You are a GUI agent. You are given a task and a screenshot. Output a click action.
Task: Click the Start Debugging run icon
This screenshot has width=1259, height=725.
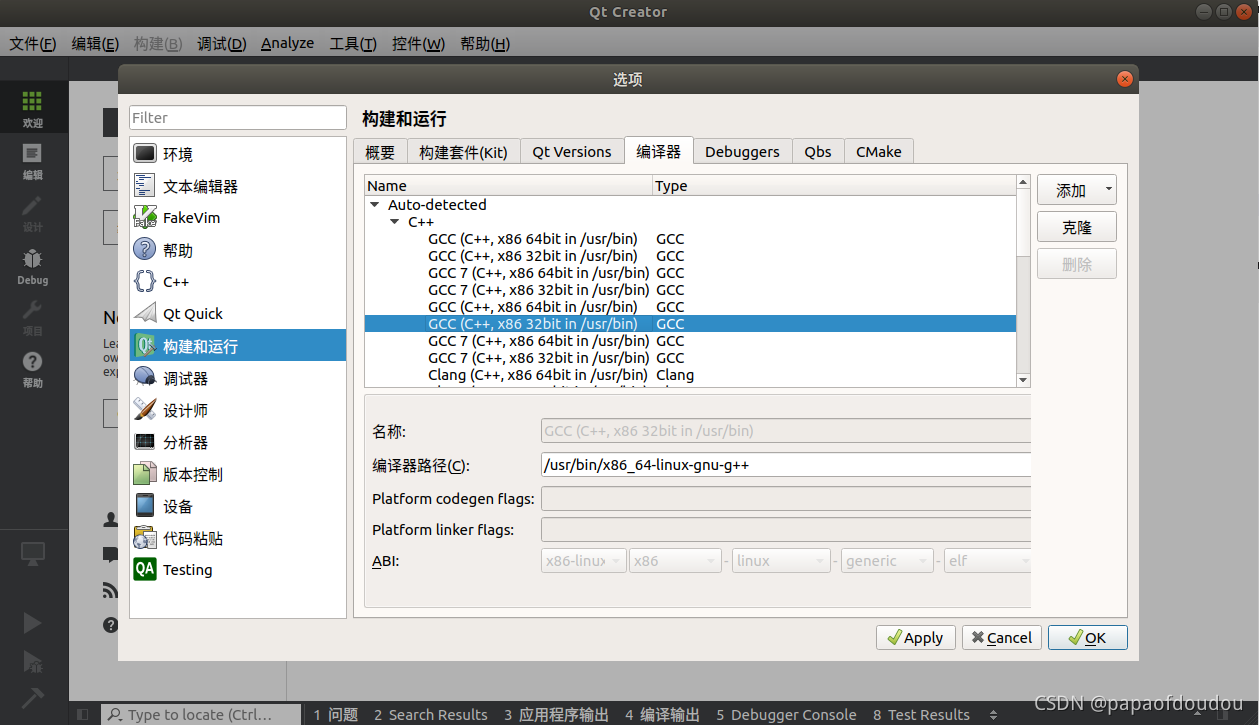[32, 660]
